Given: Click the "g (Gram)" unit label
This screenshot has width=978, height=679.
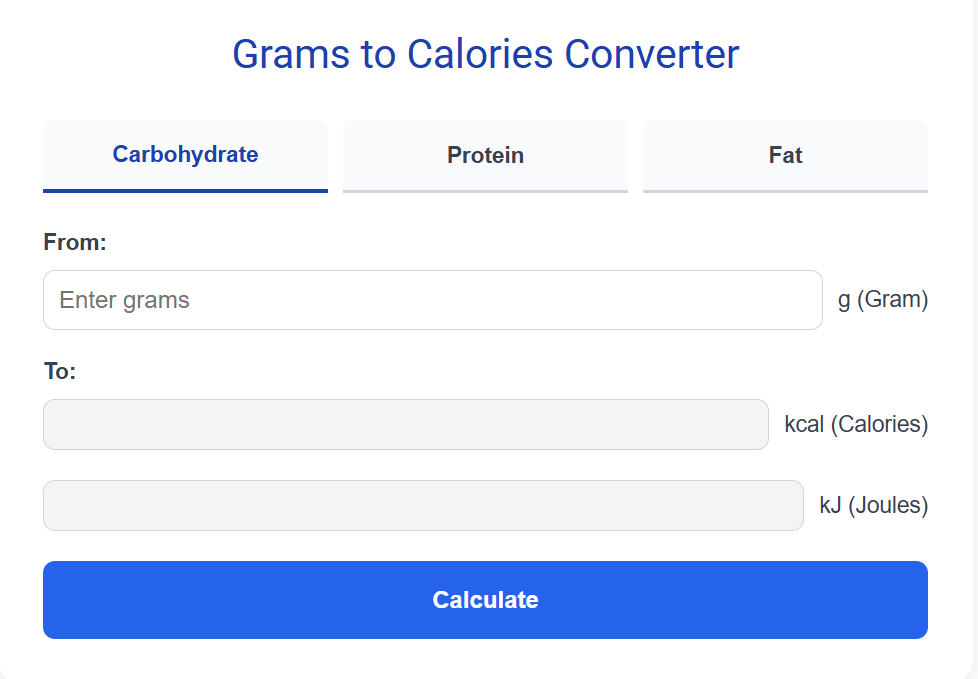Looking at the screenshot, I should 883,300.
